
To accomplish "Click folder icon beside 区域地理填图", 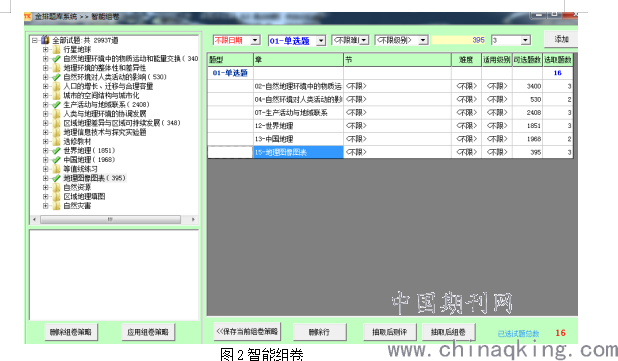I will click(56, 196).
